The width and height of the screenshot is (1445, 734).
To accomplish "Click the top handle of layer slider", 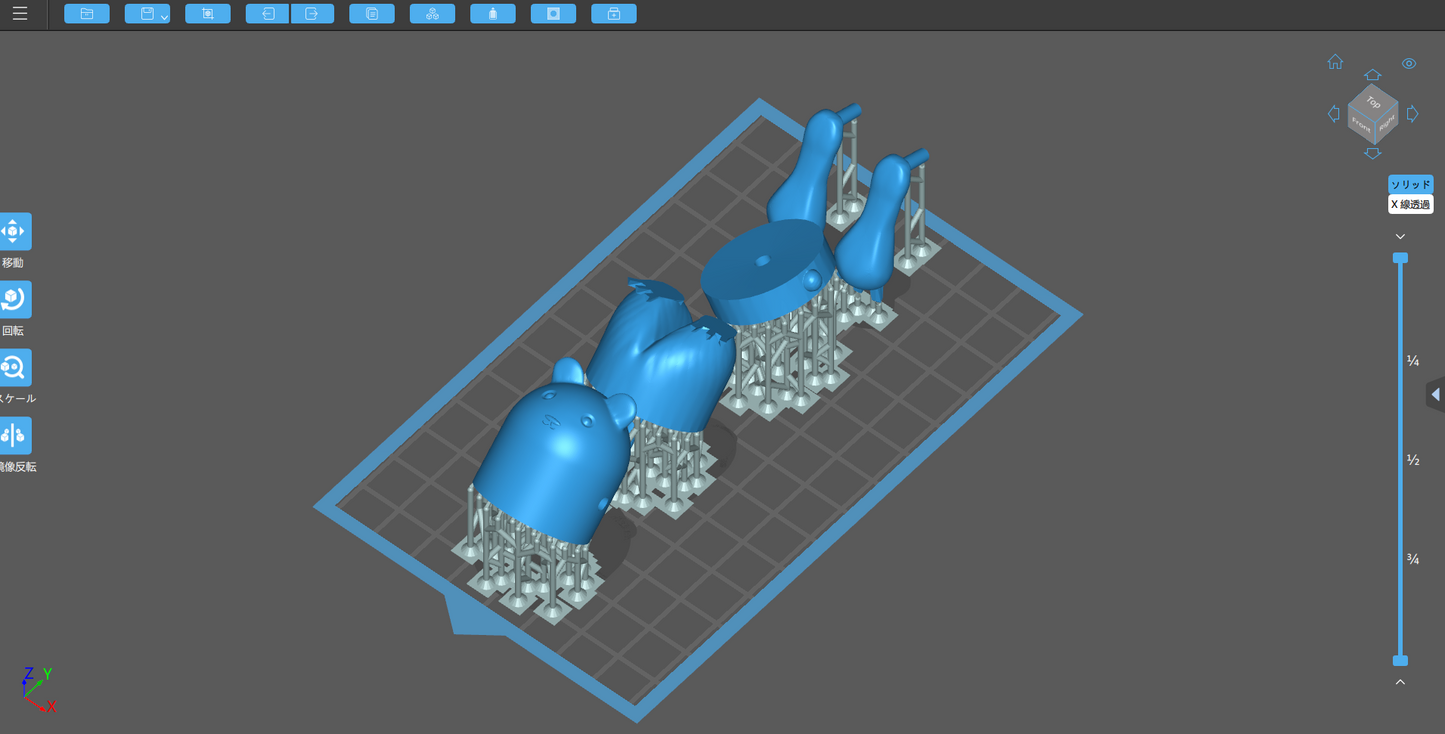I will pos(1400,258).
